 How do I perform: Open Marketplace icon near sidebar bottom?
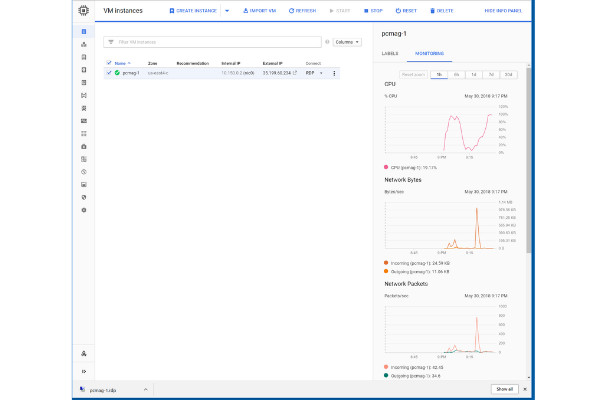pyautogui.click(x=84, y=354)
